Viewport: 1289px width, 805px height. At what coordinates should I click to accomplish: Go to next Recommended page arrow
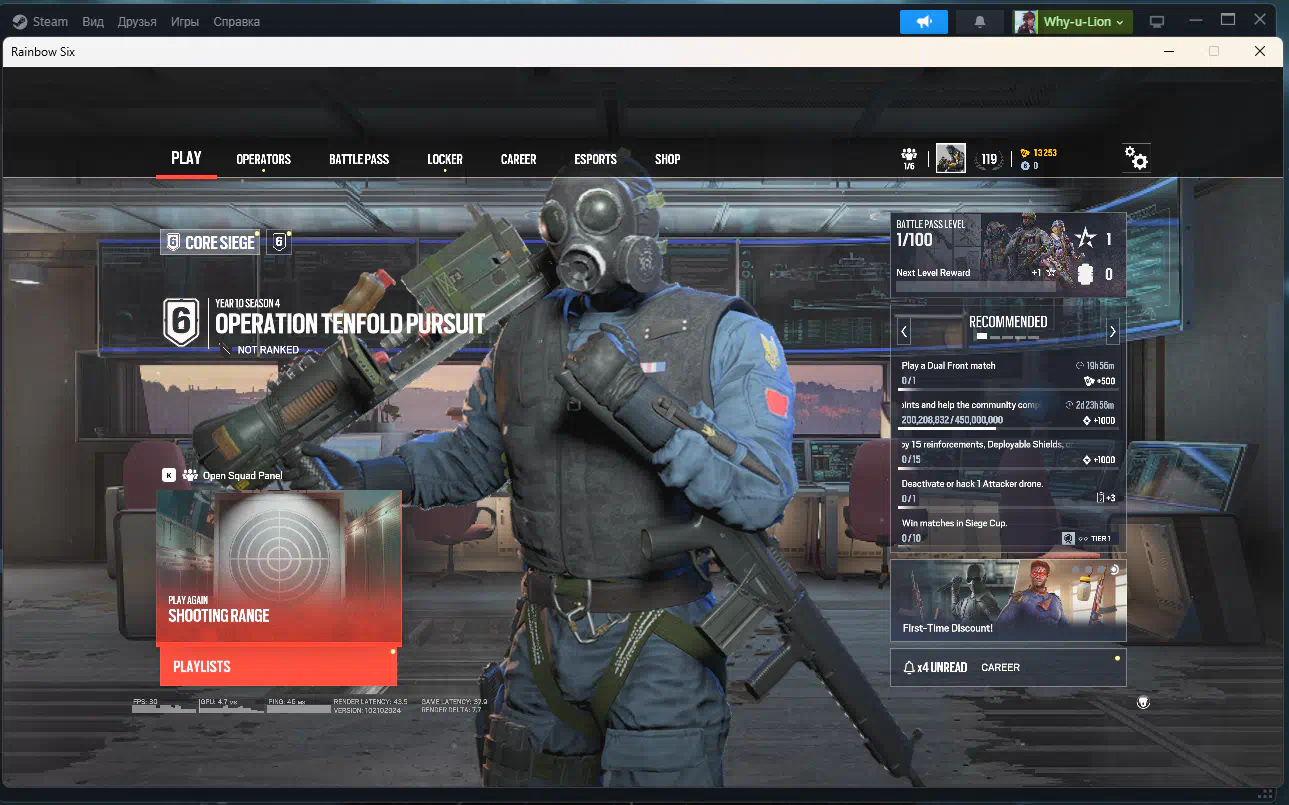pos(1112,331)
